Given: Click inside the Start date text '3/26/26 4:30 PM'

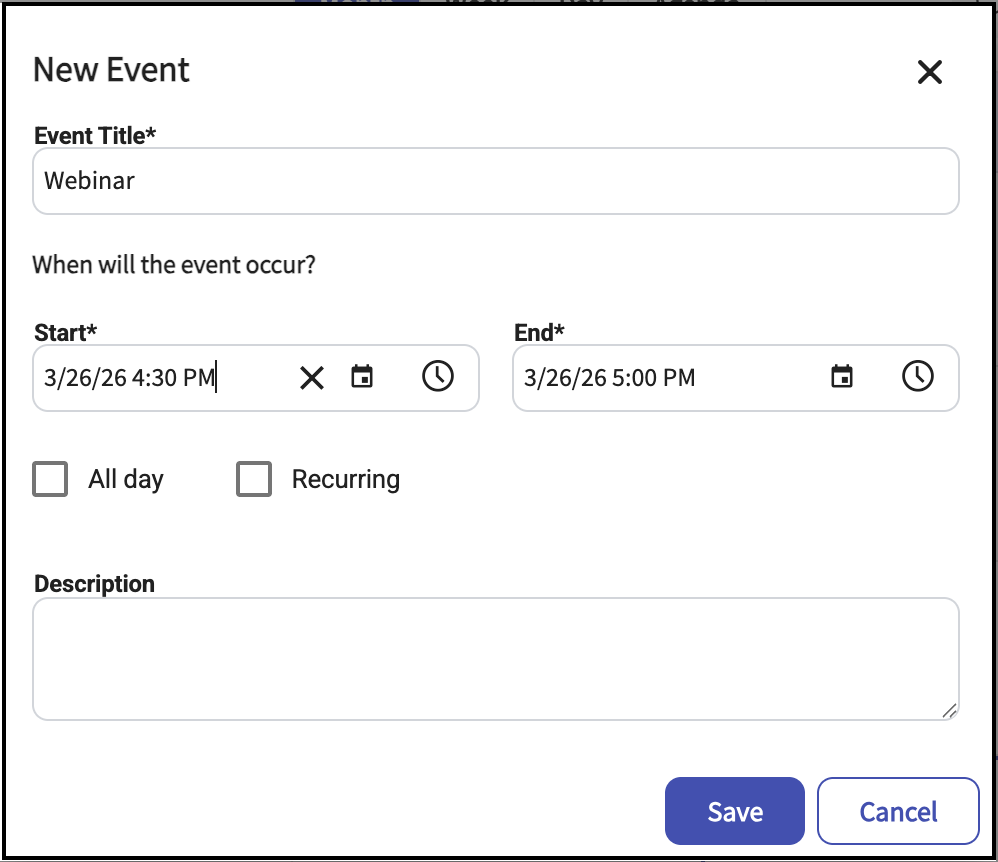Looking at the screenshot, I should [x=130, y=378].
